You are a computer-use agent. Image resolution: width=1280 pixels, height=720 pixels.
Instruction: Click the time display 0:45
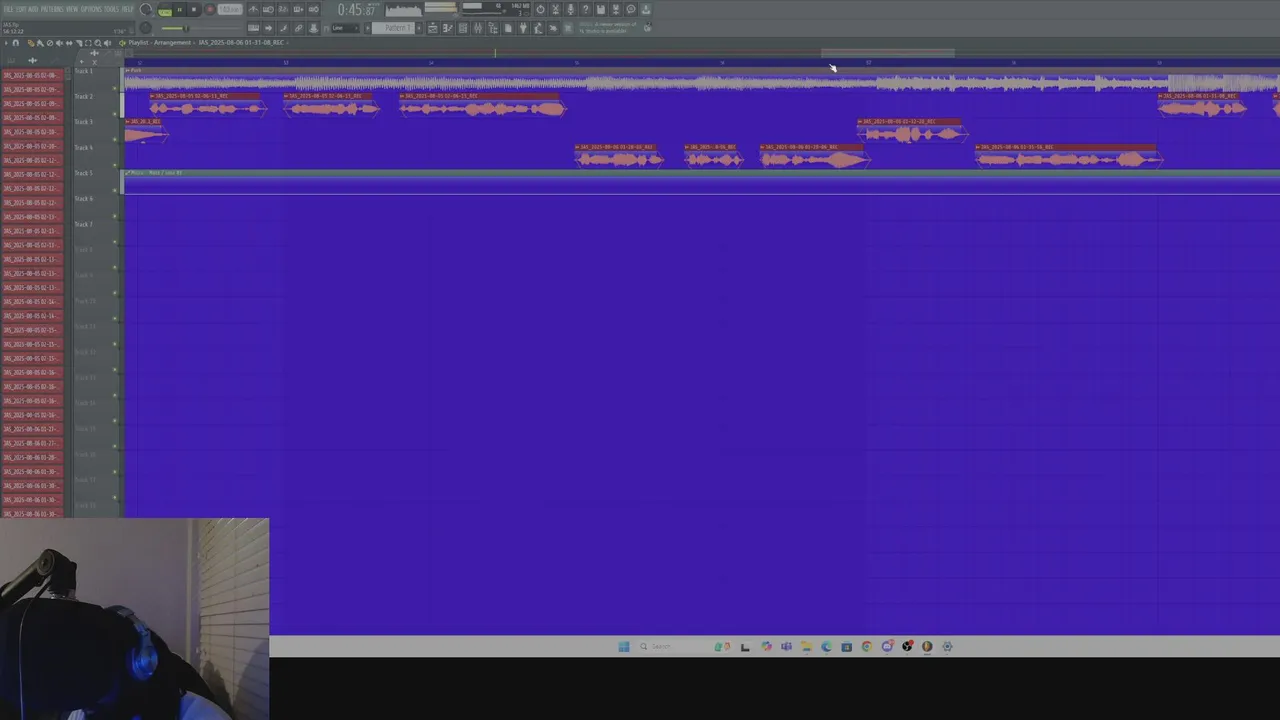[357, 10]
